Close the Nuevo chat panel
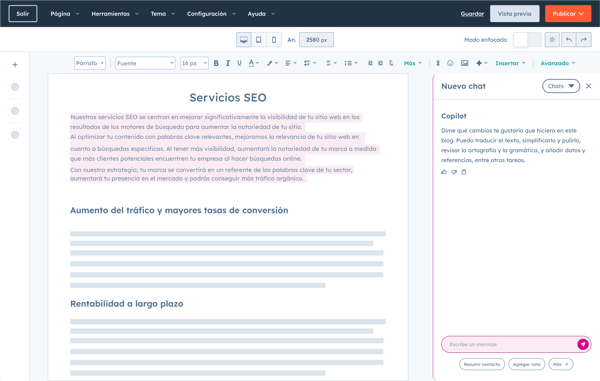Viewport: 600px width, 381px height. 589,86
